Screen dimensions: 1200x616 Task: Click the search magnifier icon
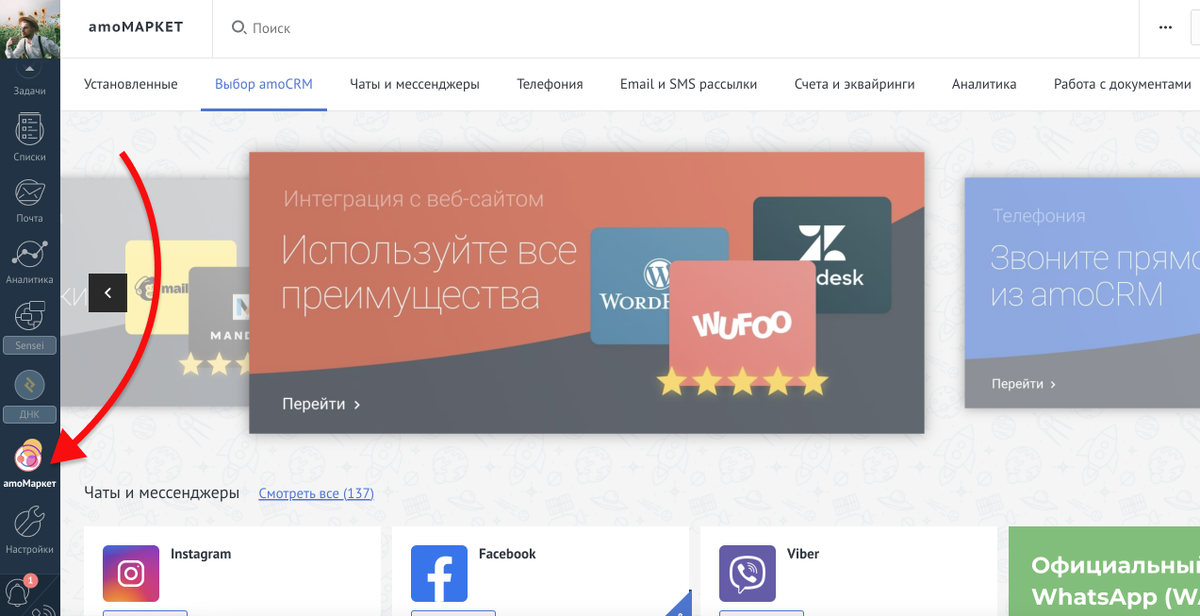(239, 28)
